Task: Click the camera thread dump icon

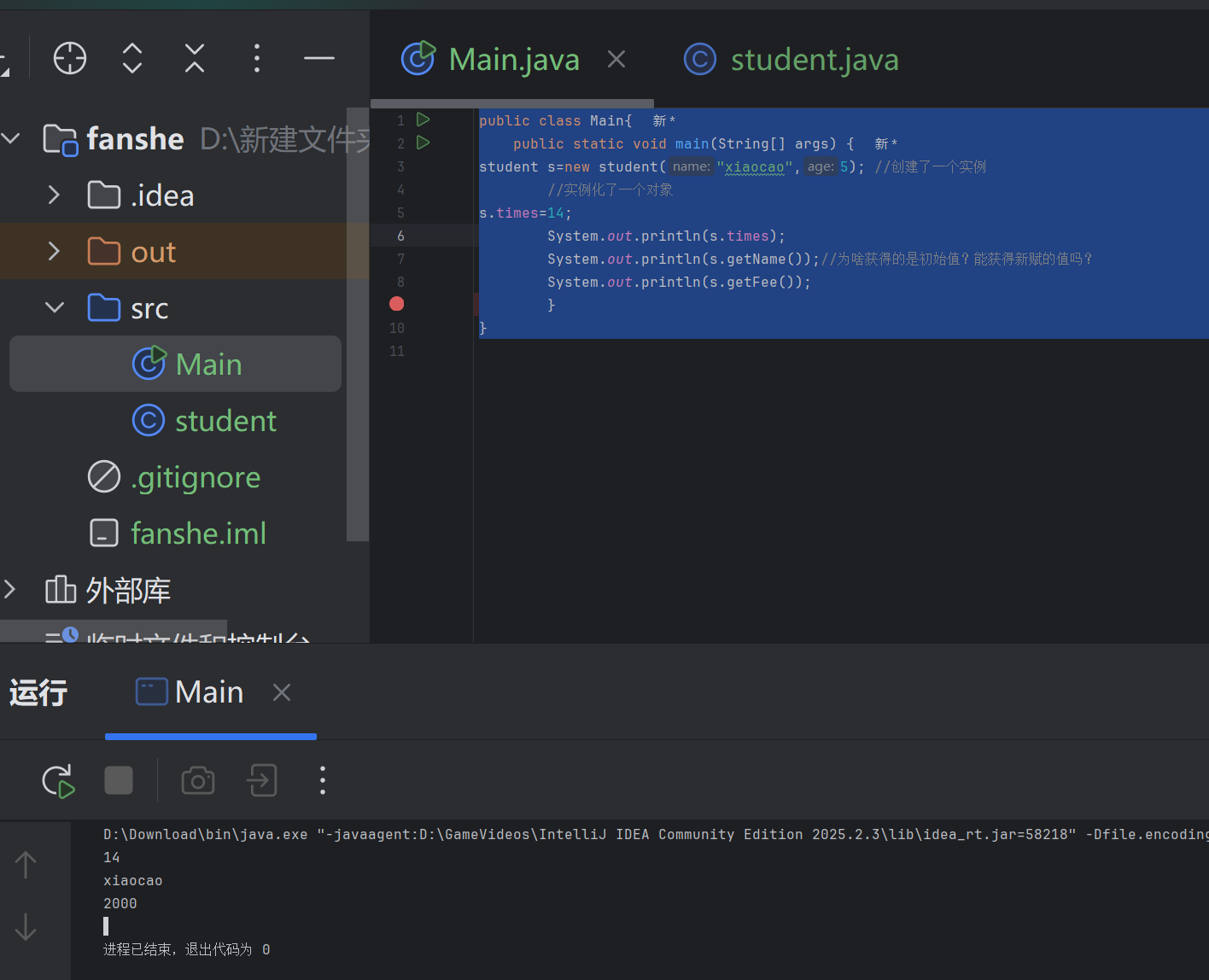Action: tap(198, 780)
